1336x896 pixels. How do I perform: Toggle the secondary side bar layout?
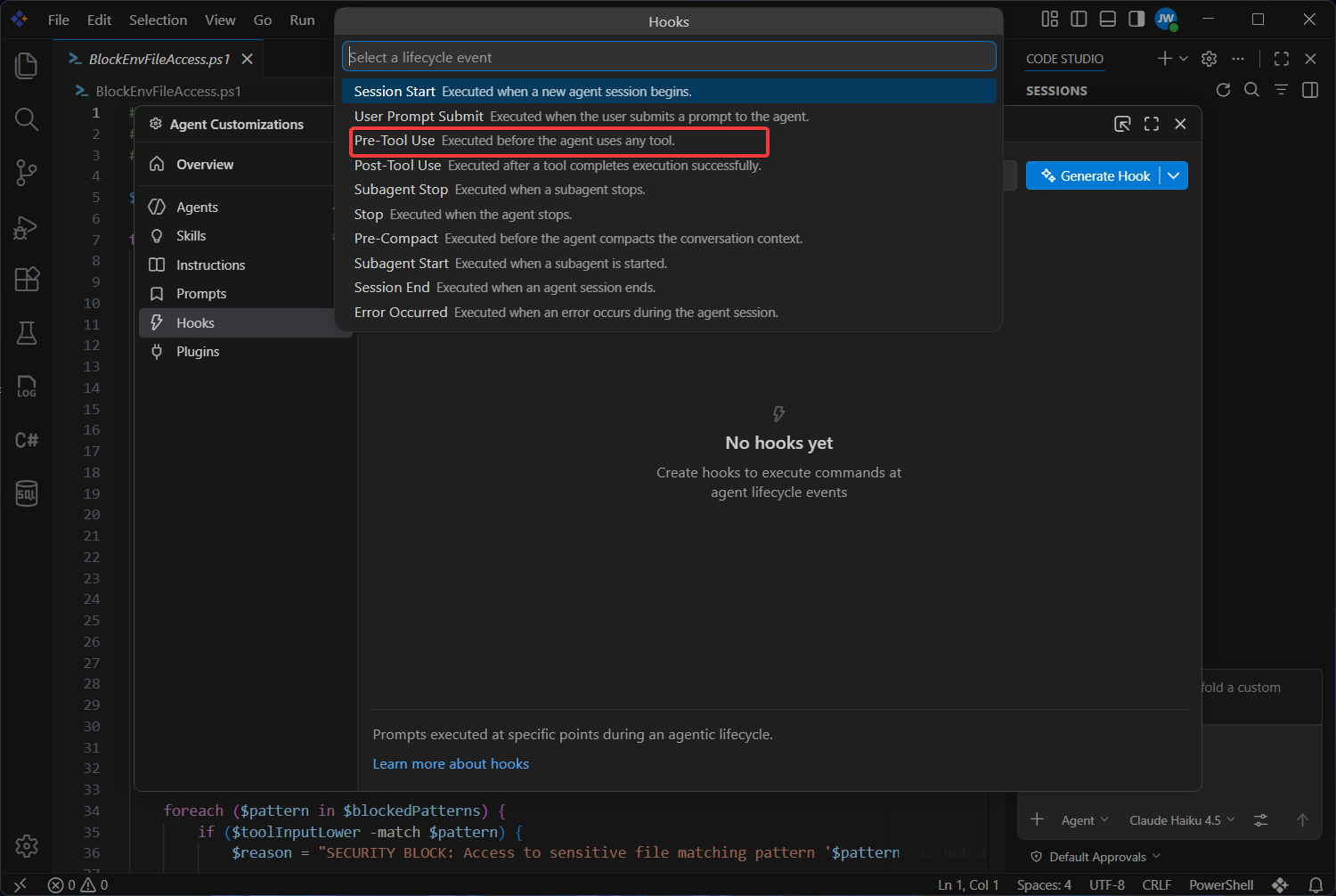point(1136,19)
